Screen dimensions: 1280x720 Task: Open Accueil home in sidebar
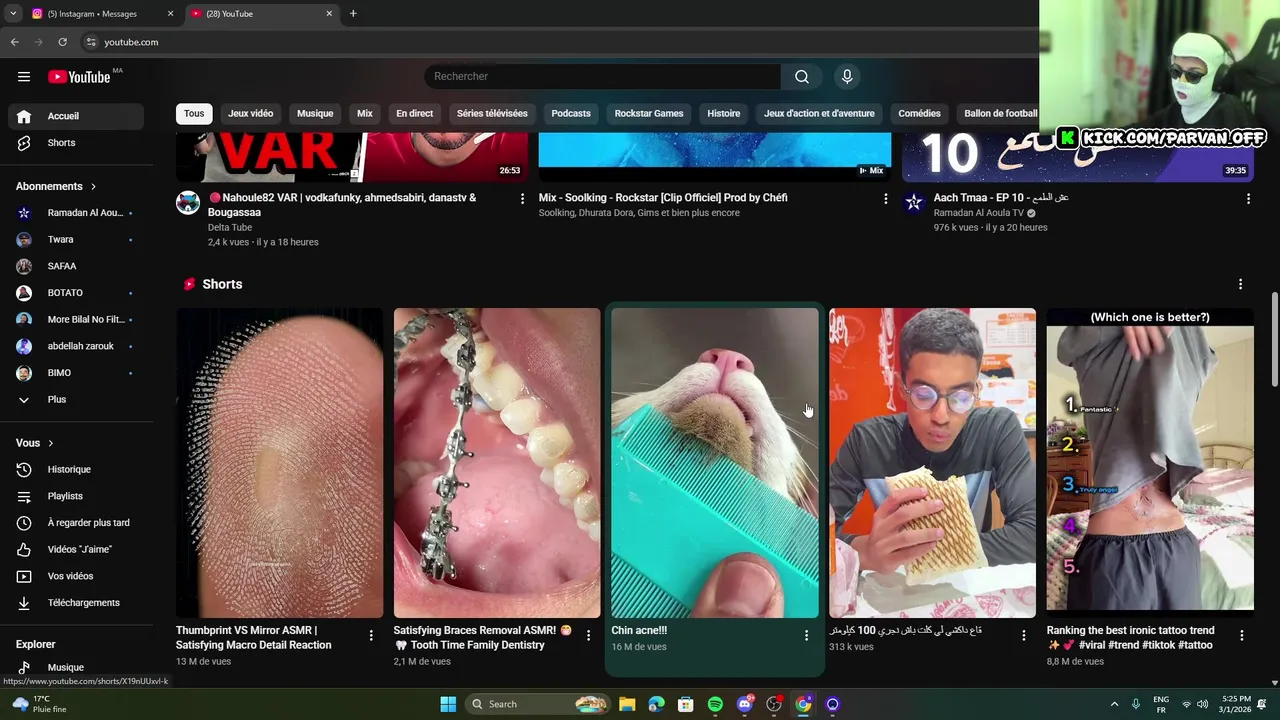[x=76, y=116]
